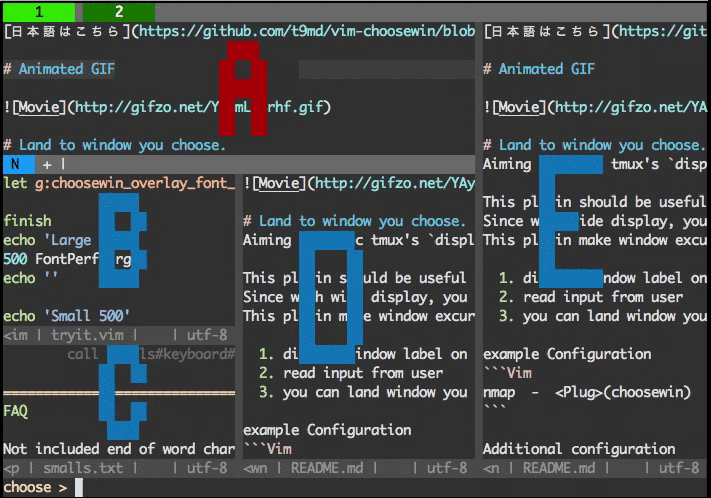Click 'smalls.txt' filename in statusline
The image size is (711, 498).
point(83,468)
